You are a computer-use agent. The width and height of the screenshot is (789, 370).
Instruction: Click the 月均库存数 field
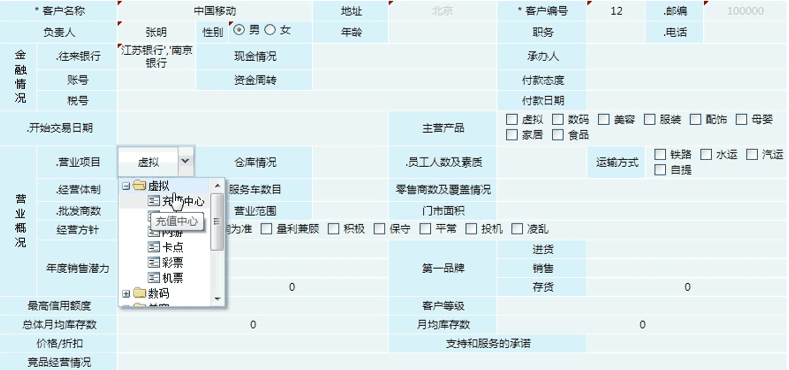pyautogui.click(x=642, y=325)
